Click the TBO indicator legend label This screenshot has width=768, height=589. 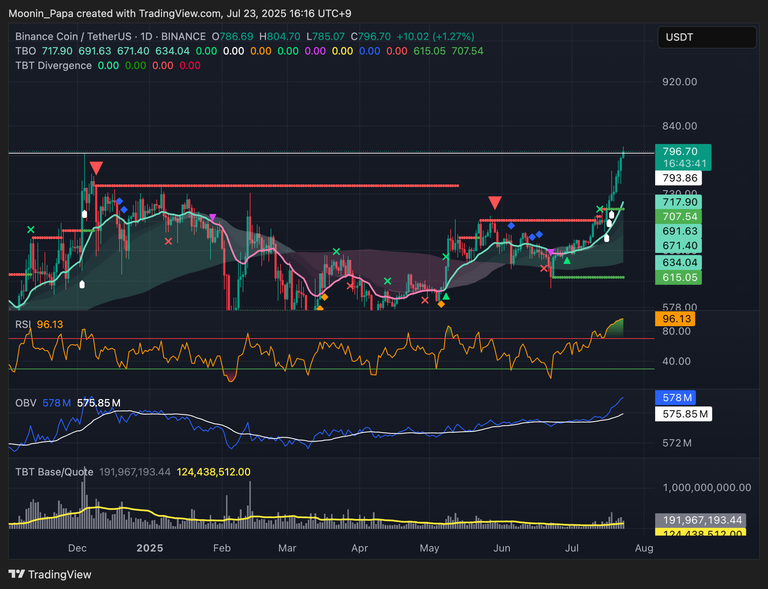[x=25, y=51]
